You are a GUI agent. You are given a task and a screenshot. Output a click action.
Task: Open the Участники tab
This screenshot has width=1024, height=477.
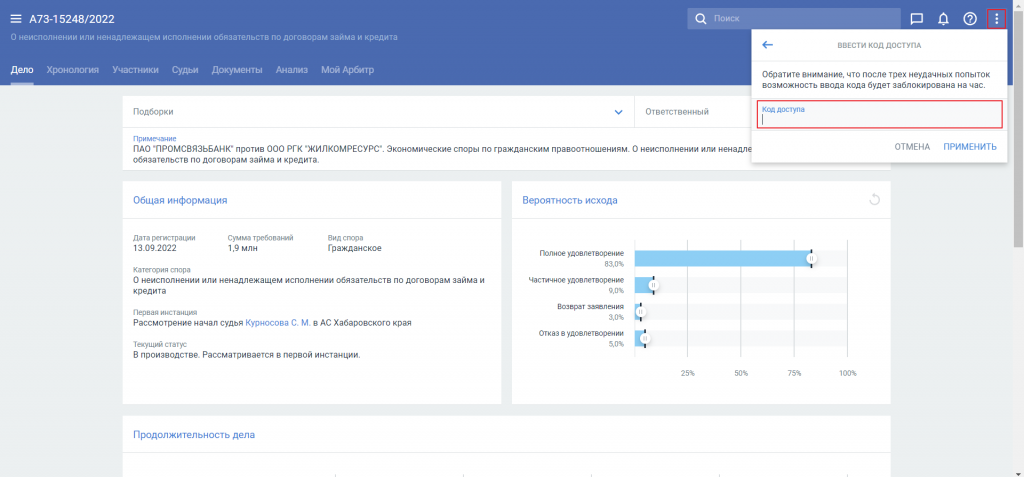pyautogui.click(x=135, y=70)
